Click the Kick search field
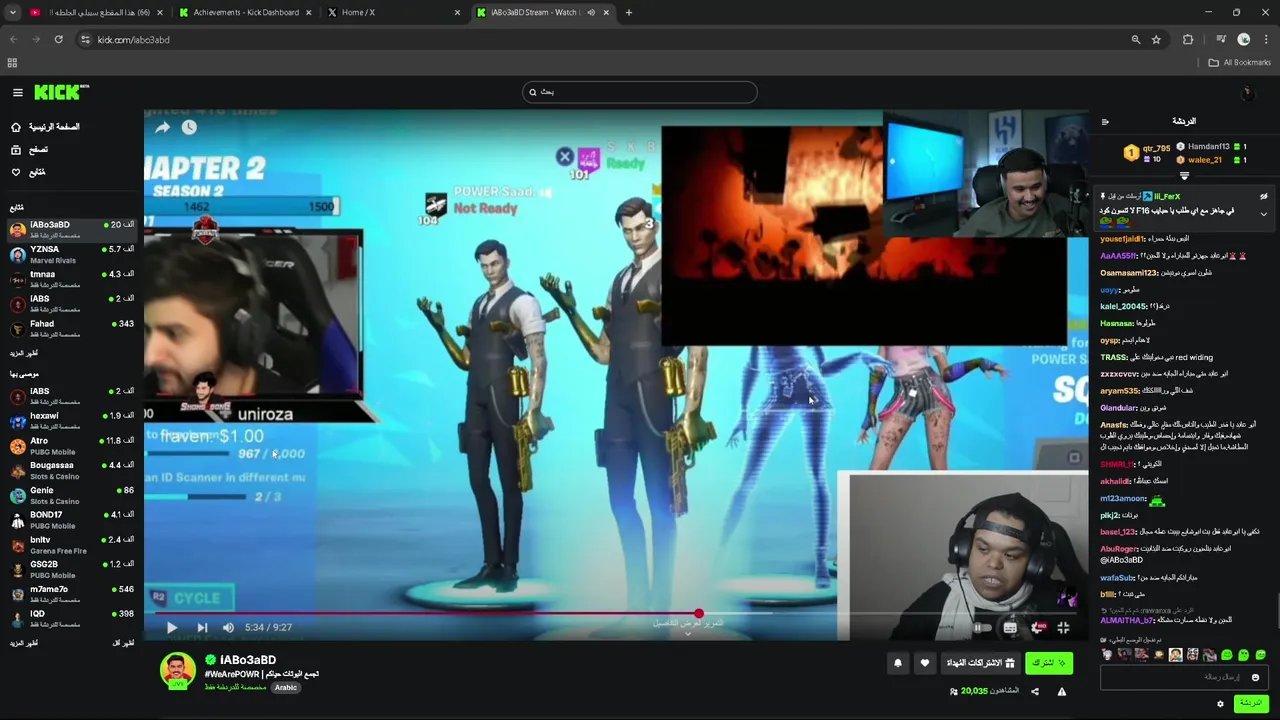This screenshot has width=1280, height=720. 640,92
